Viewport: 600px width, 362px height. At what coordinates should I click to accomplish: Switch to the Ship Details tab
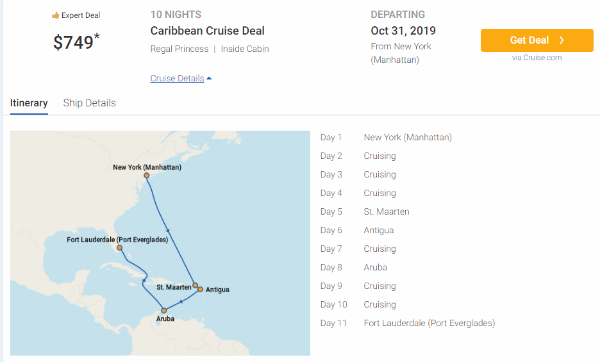pyautogui.click(x=90, y=103)
